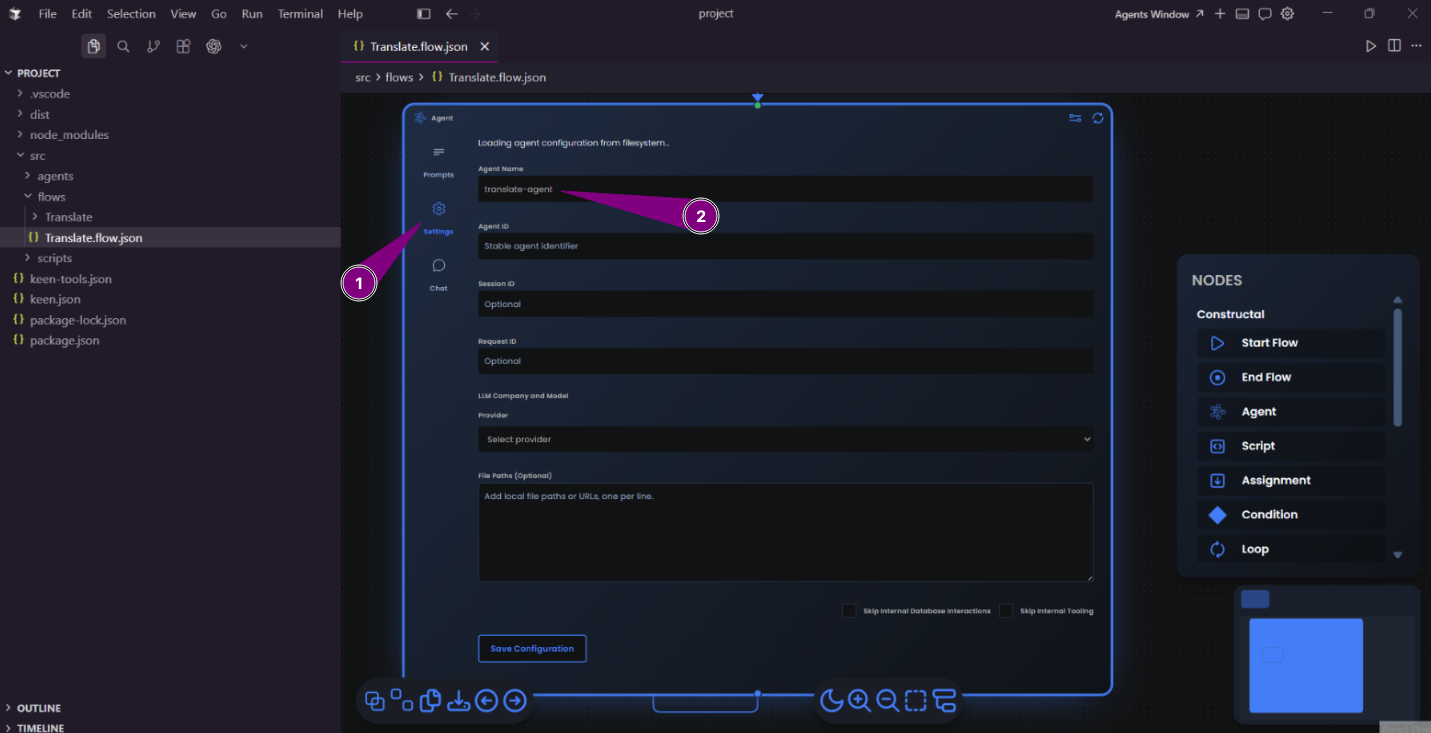
Task: Click the agent node refresh icon
Action: (x=1098, y=118)
